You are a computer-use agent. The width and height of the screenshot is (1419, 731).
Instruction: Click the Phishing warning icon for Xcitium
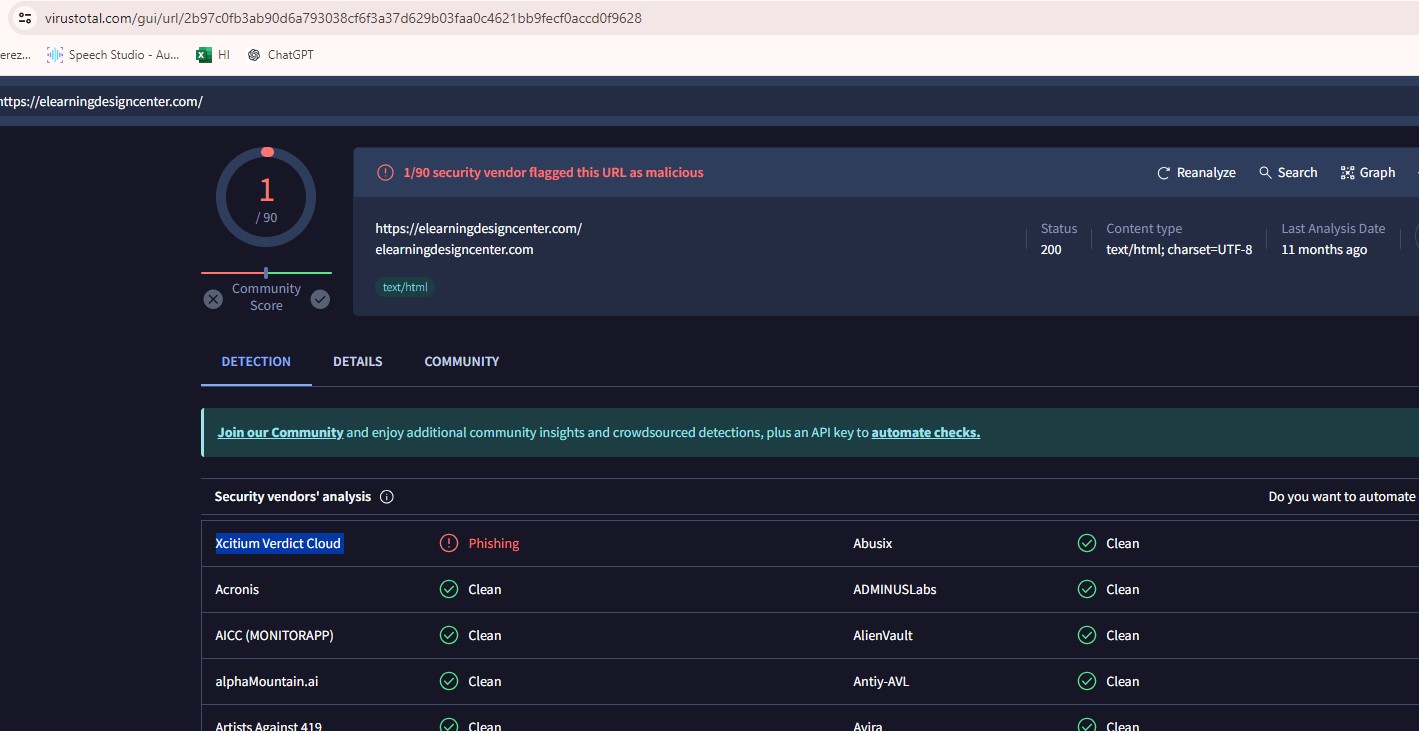coord(449,543)
